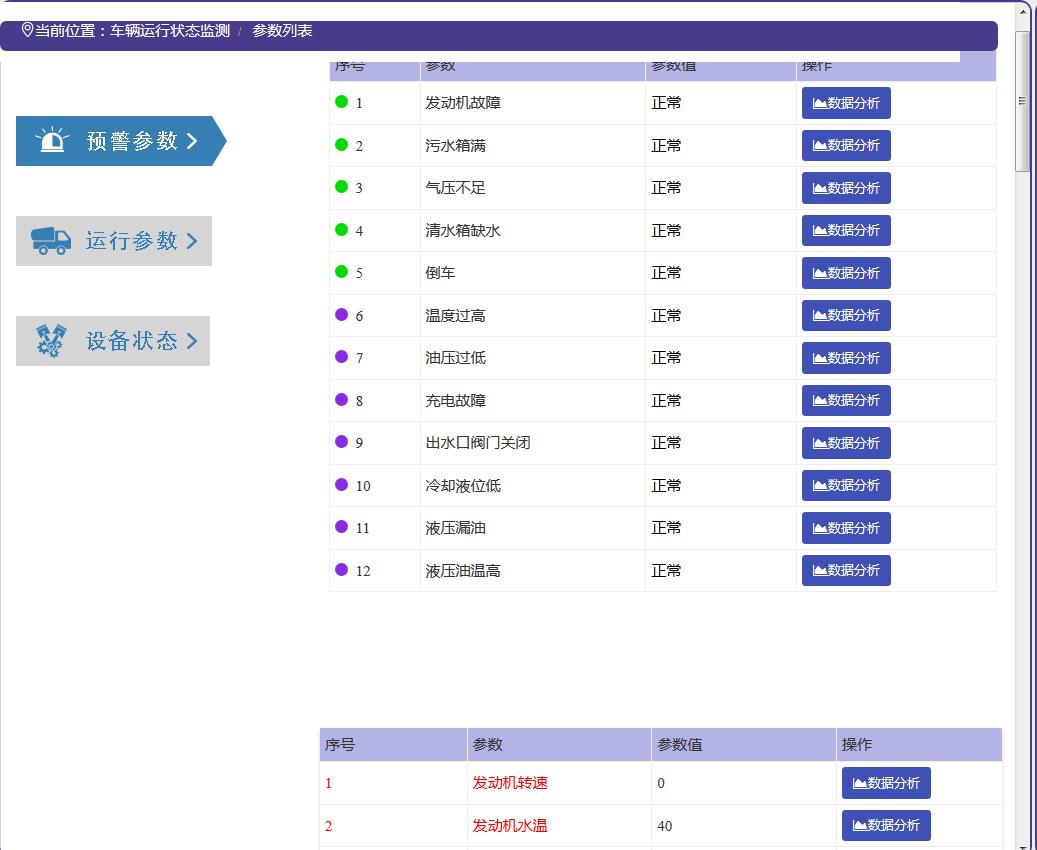Click the truck icon beside 运行参数
The width and height of the screenshot is (1037, 850).
(51, 241)
